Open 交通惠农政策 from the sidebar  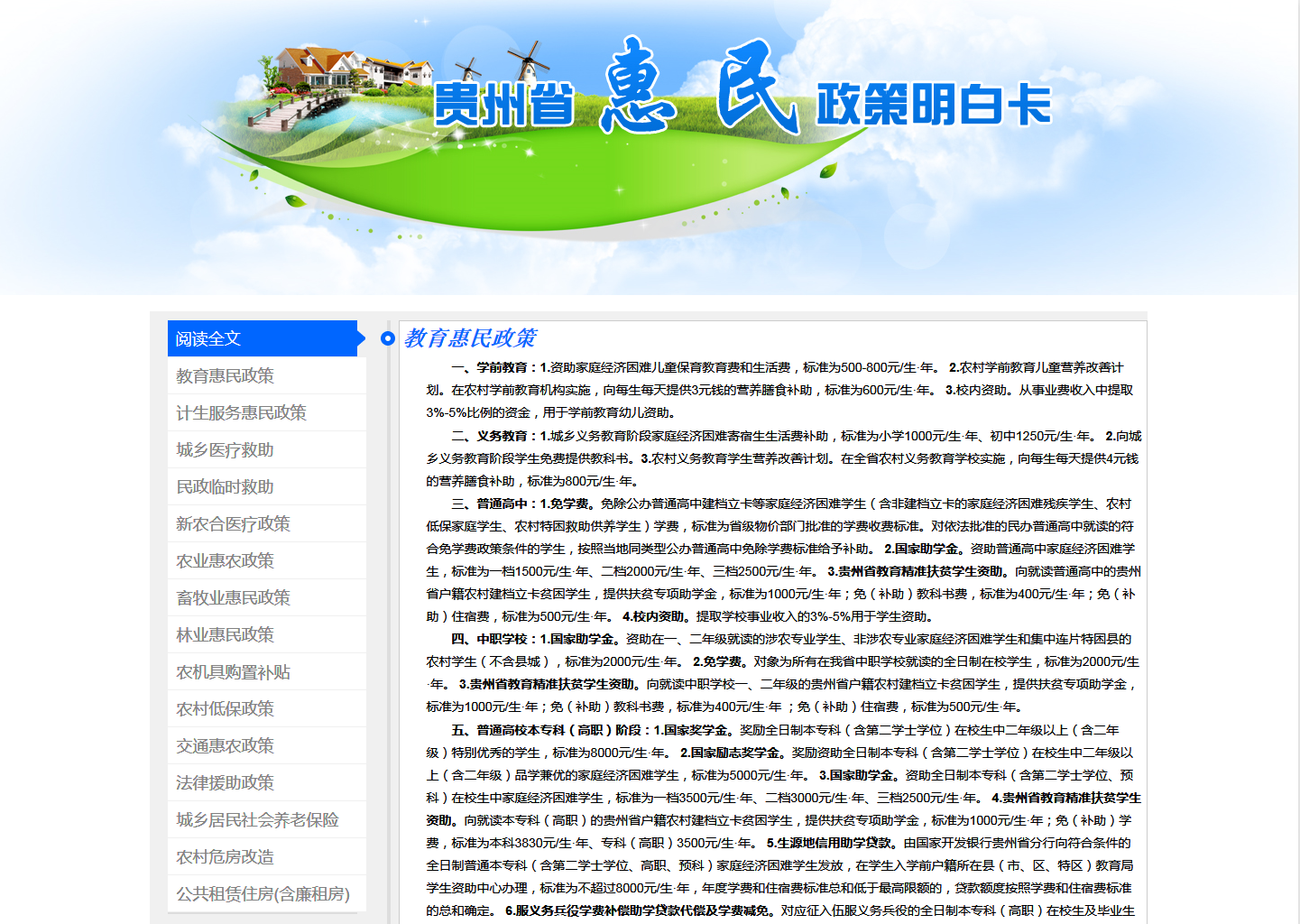pyautogui.click(x=225, y=746)
